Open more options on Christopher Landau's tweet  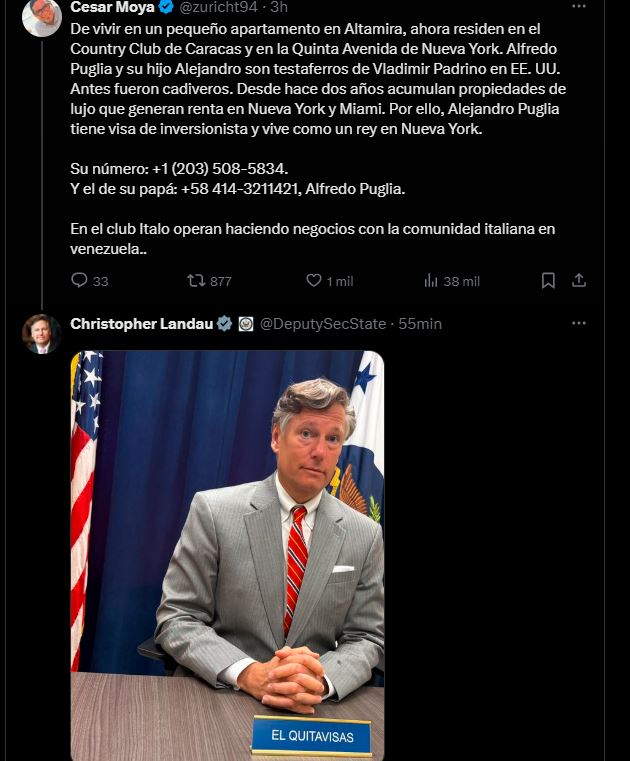click(x=579, y=323)
